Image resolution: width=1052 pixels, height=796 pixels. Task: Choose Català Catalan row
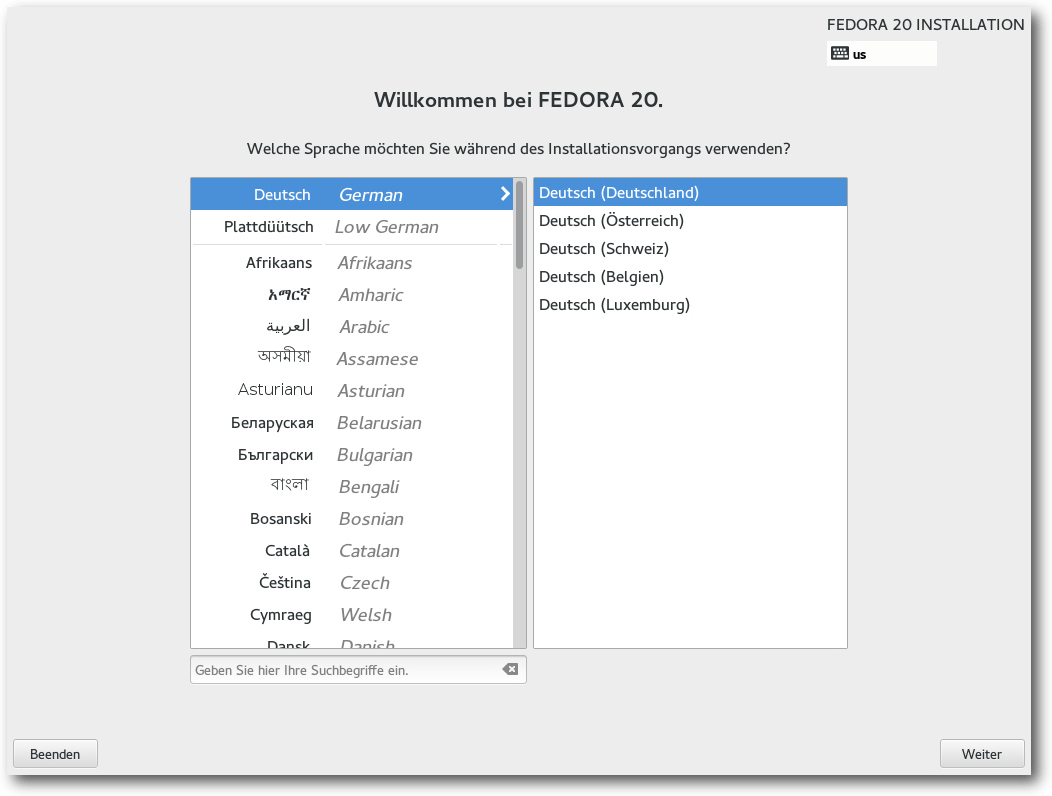pyautogui.click(x=352, y=551)
